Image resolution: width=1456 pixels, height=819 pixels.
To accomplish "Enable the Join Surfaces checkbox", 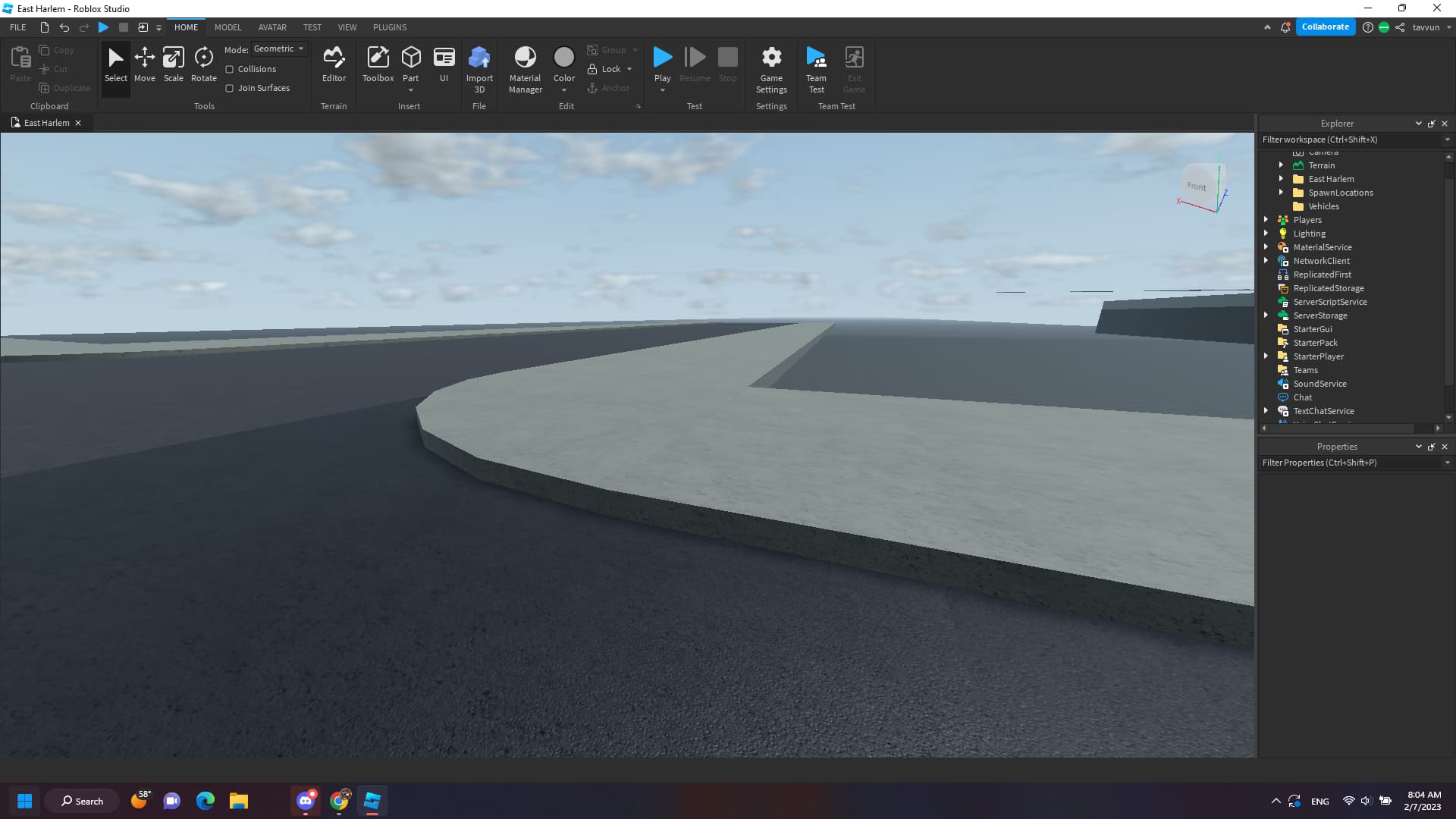I will 229,88.
